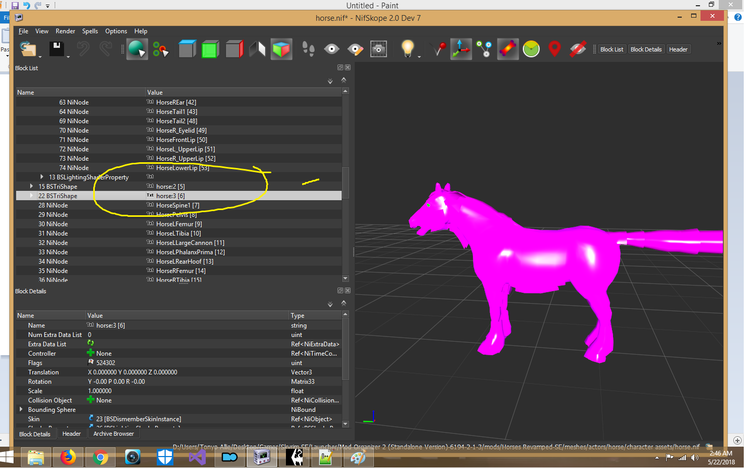Open the Load file folder icon
Image resolution: width=750 pixels, height=468 pixels.
point(28,49)
